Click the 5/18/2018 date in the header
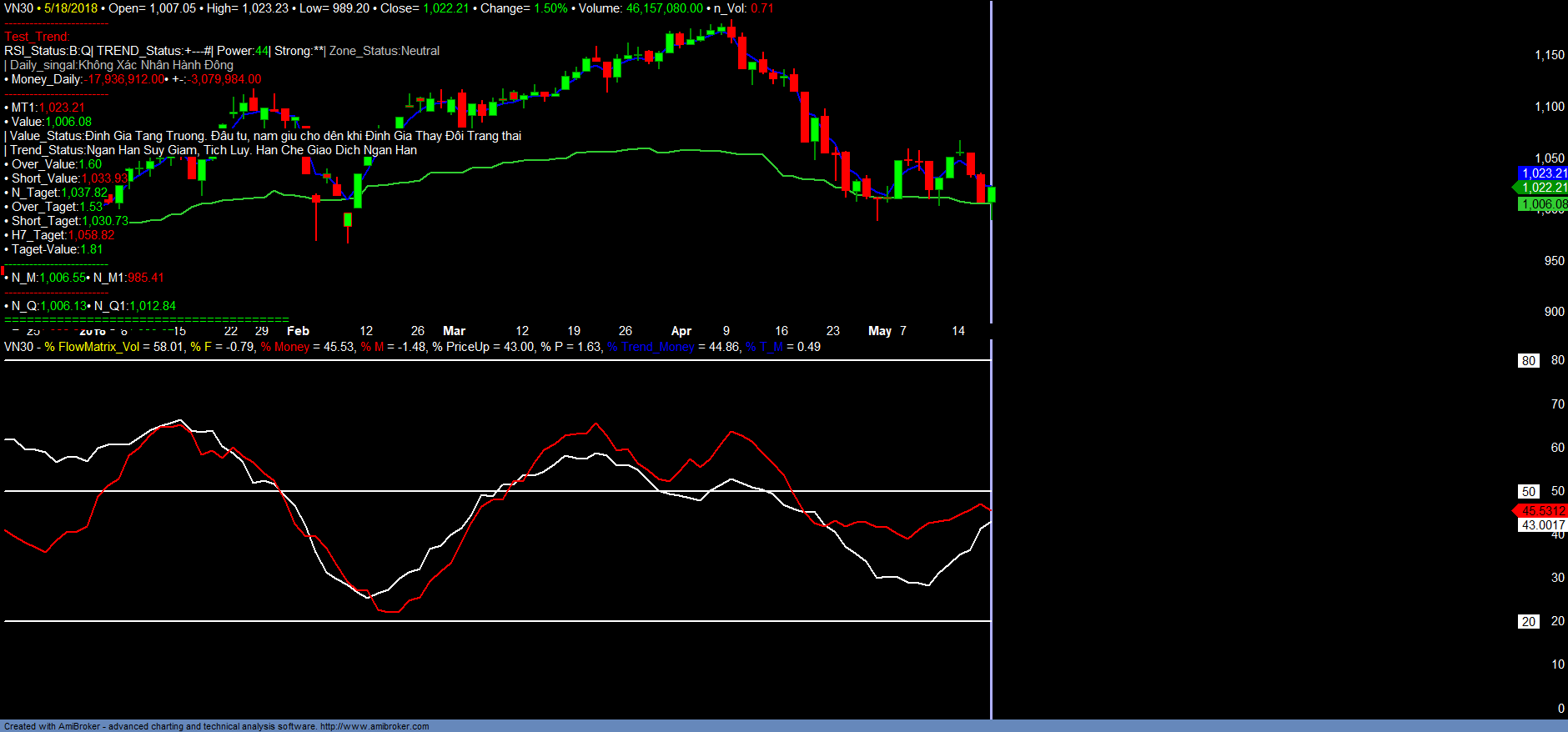Screen dimensions: 1568x732 tap(71, 8)
